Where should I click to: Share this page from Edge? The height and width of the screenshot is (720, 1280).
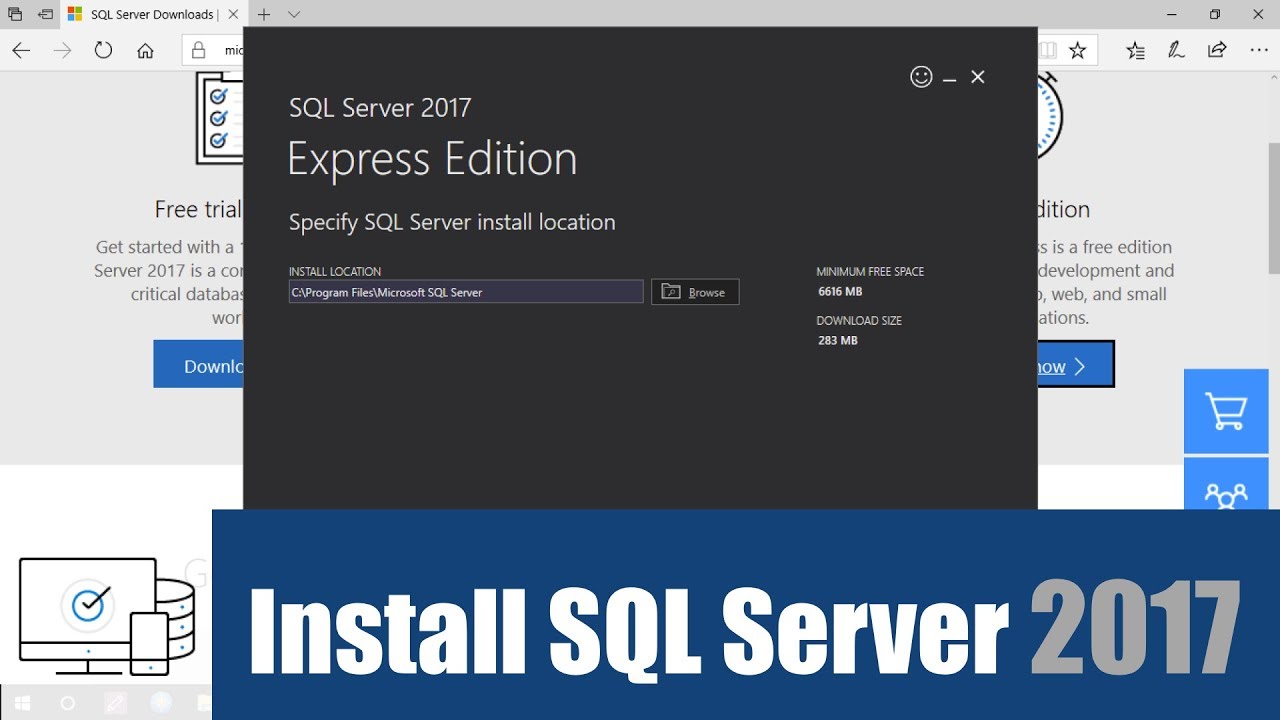[x=1217, y=51]
